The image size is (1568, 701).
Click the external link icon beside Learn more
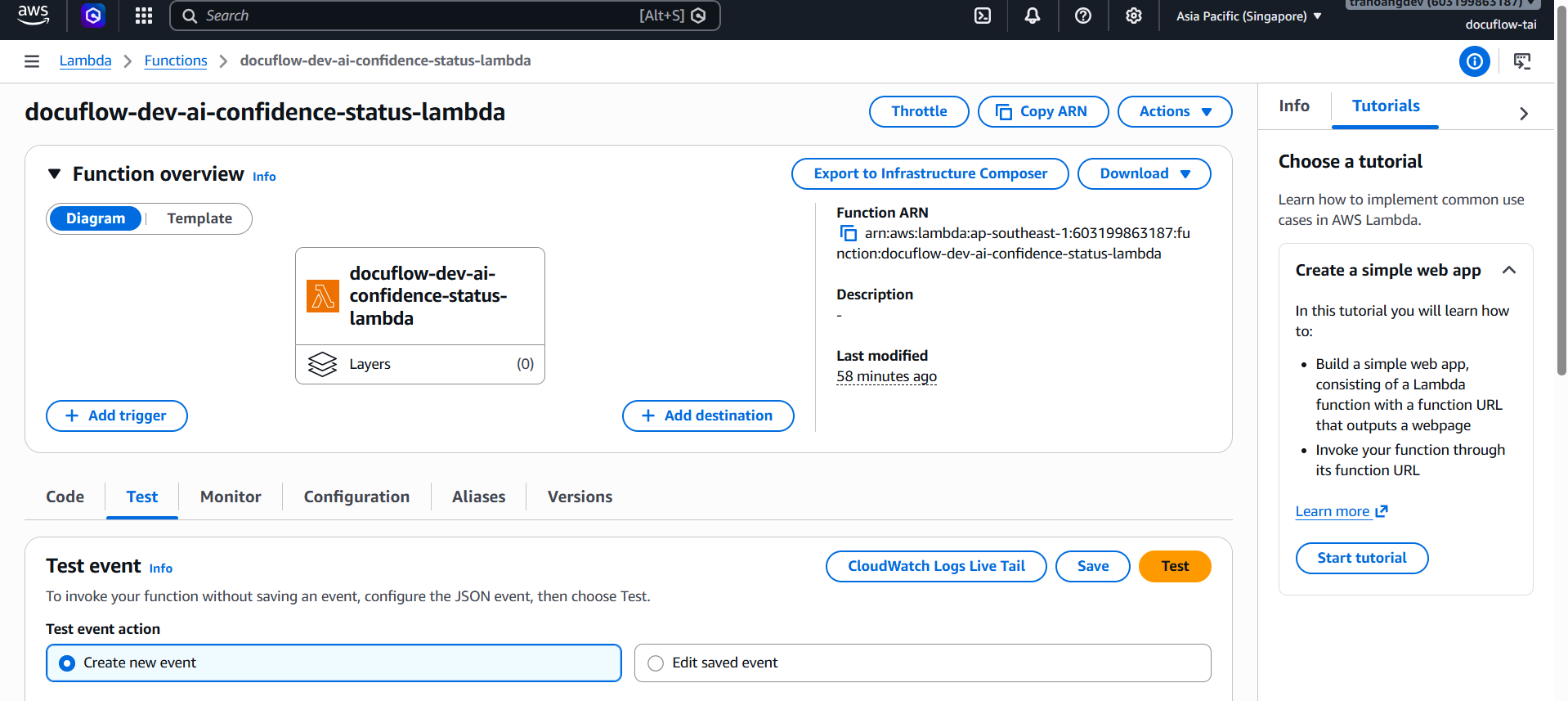1382,511
